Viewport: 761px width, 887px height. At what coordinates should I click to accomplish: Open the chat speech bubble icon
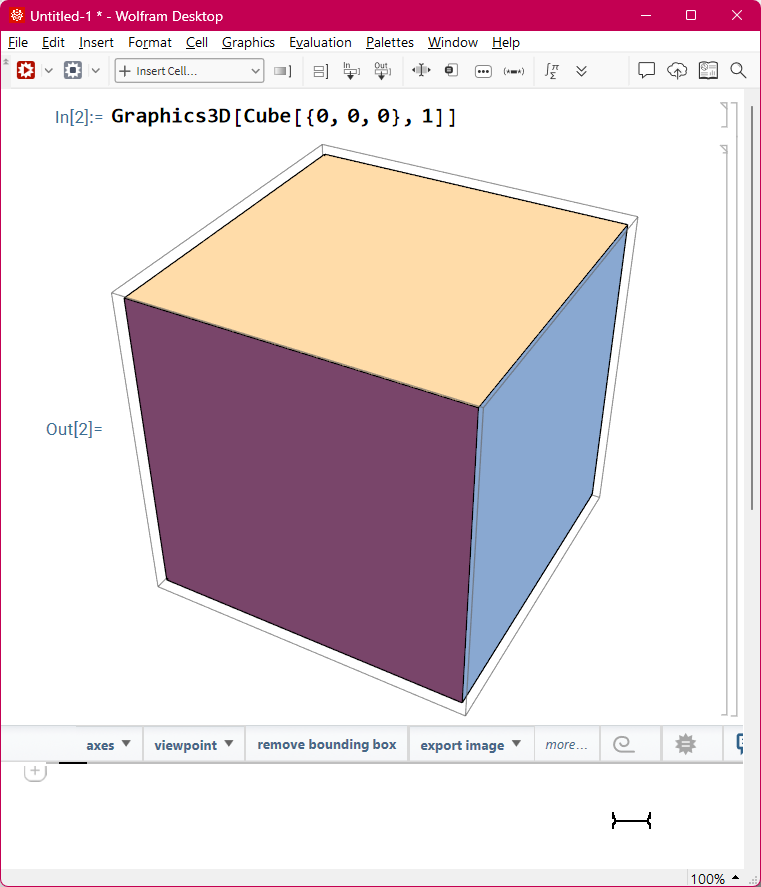point(646,70)
